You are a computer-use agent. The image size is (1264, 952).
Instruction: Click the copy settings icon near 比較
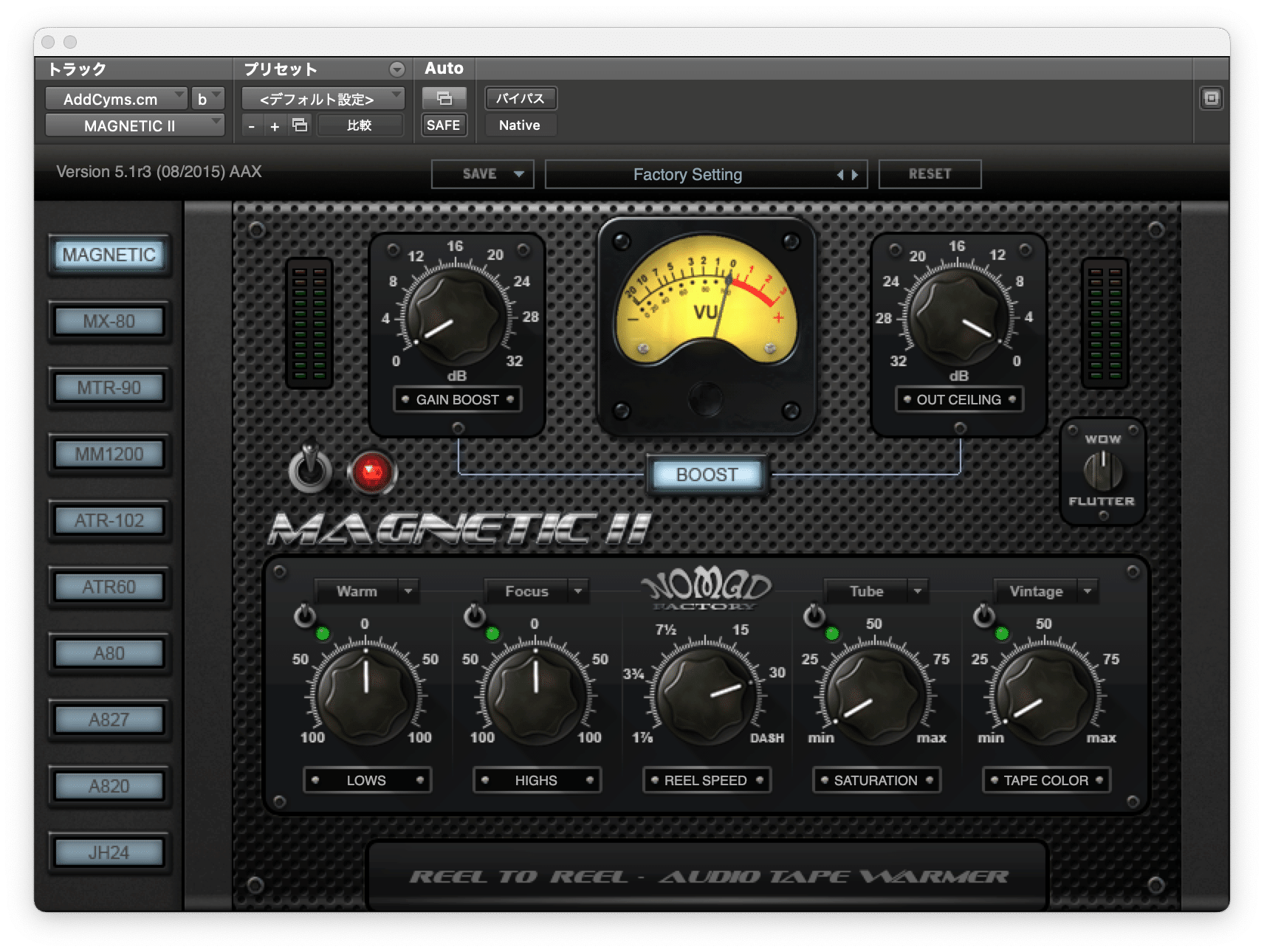point(300,125)
